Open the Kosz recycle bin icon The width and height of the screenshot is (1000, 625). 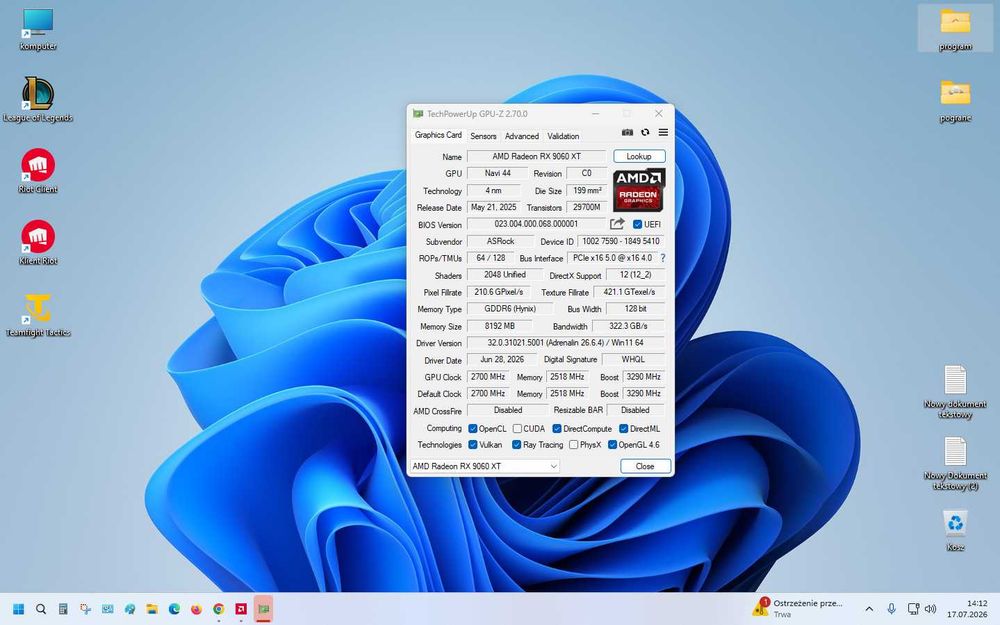(x=955, y=530)
